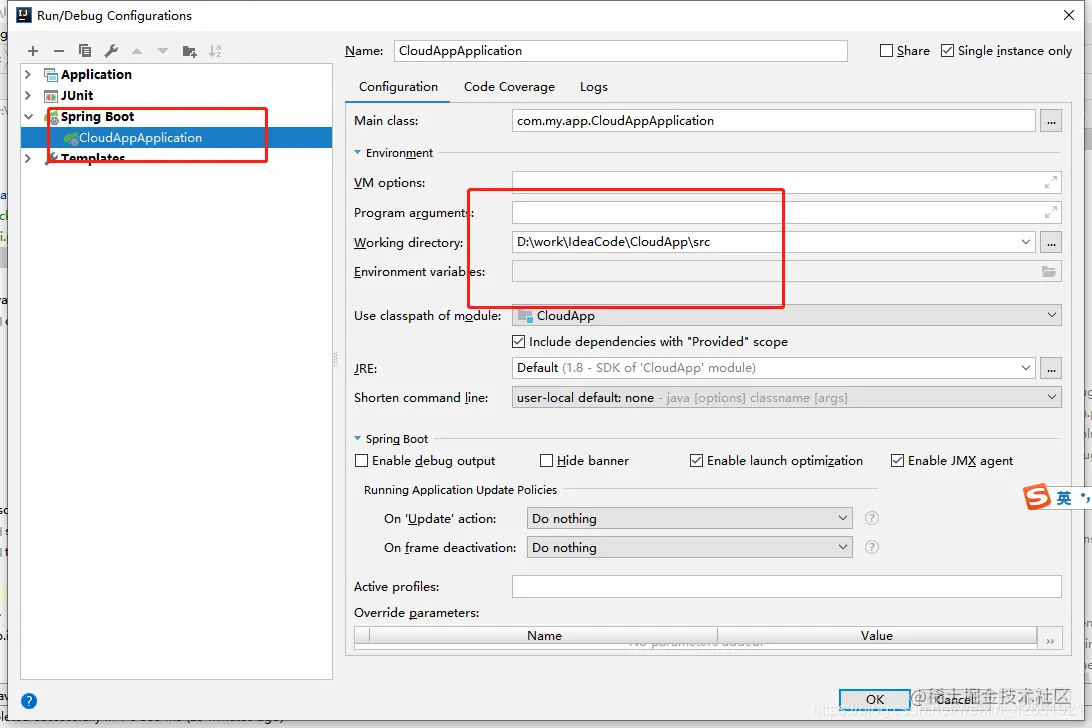Click the Program arguments input field

(x=786, y=212)
